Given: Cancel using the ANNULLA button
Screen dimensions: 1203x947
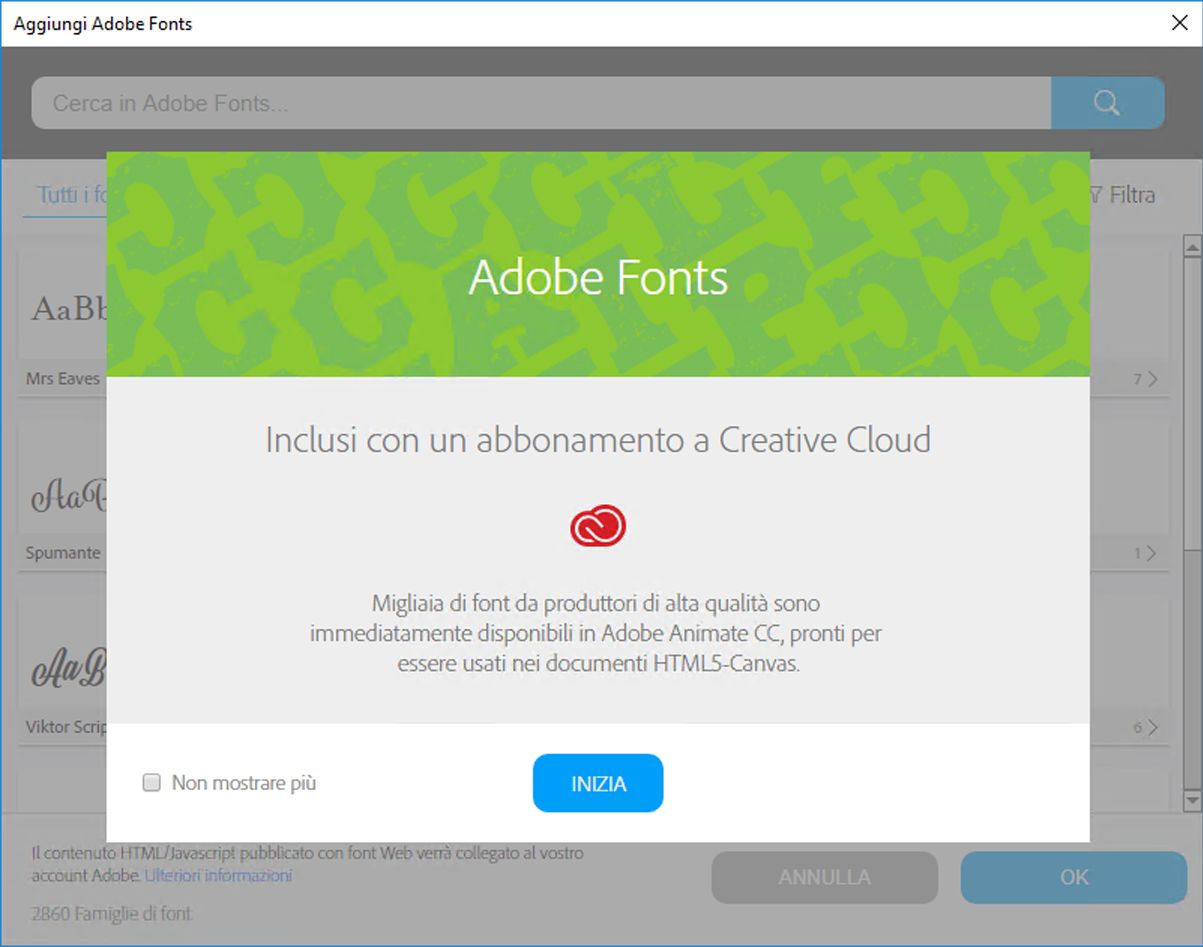Looking at the screenshot, I should point(824,877).
